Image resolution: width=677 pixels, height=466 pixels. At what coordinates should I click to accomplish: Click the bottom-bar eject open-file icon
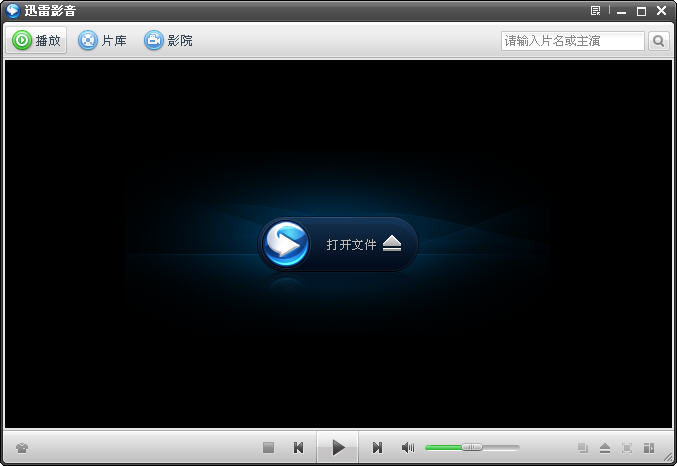pyautogui.click(x=605, y=448)
